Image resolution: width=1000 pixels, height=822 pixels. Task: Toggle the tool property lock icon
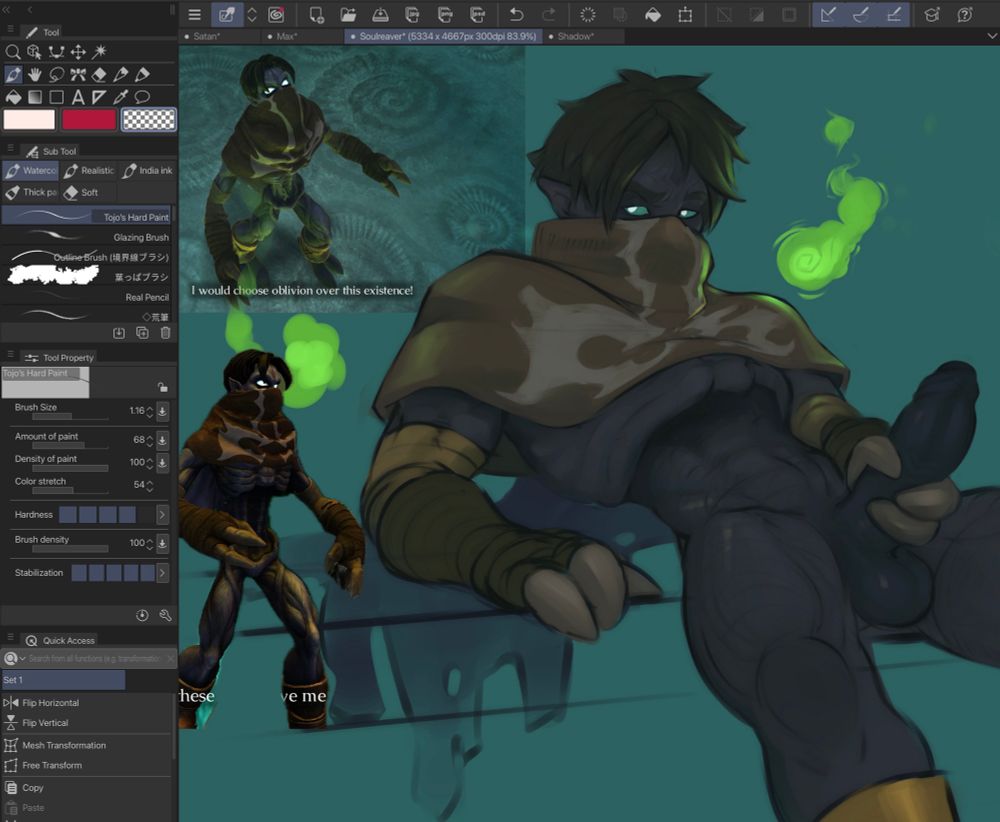coord(163,386)
